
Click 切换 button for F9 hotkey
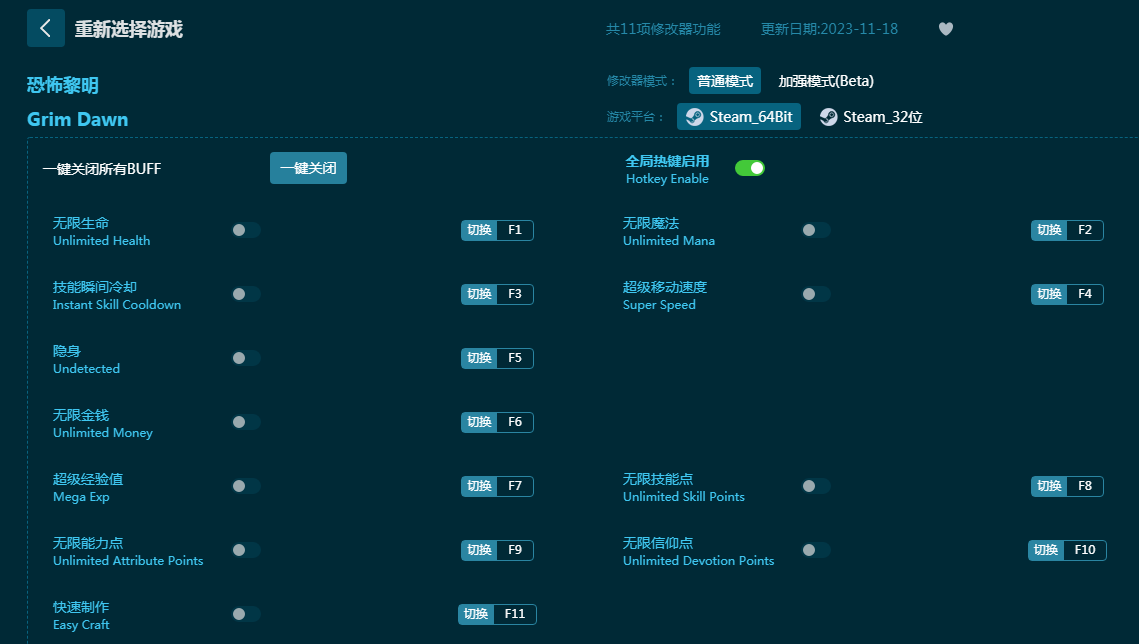pyautogui.click(x=479, y=550)
